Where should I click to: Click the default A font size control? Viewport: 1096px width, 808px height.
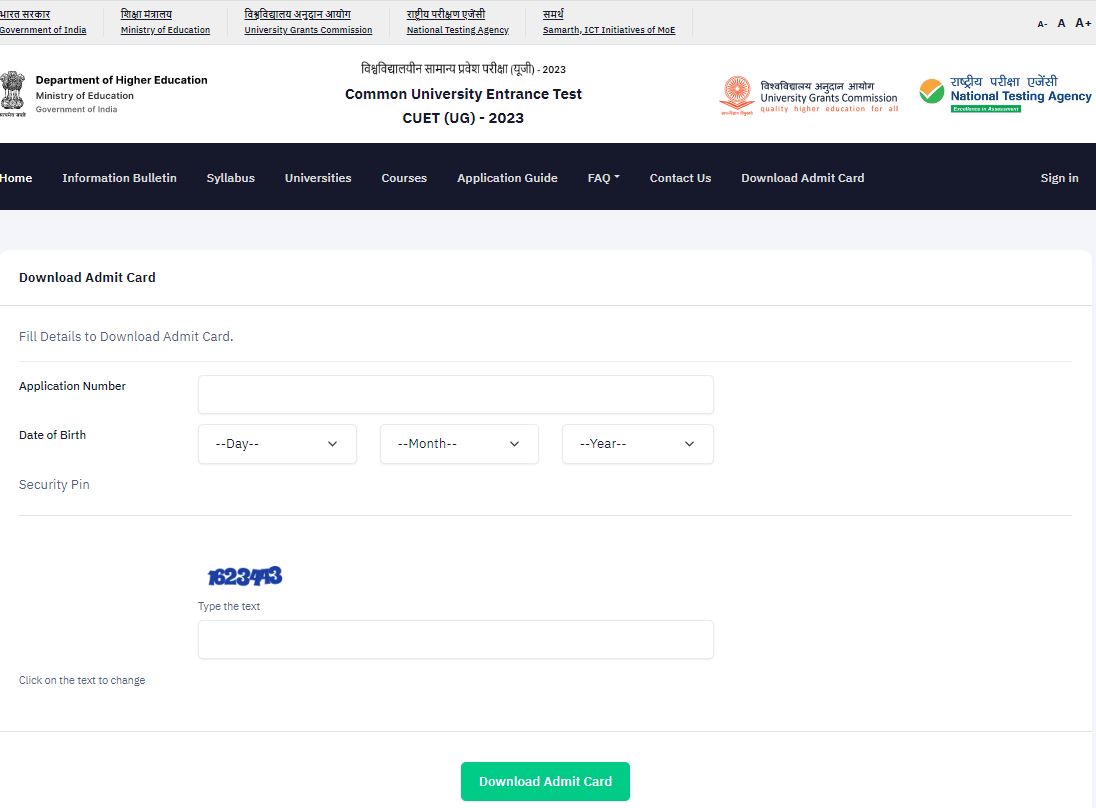pos(1061,23)
